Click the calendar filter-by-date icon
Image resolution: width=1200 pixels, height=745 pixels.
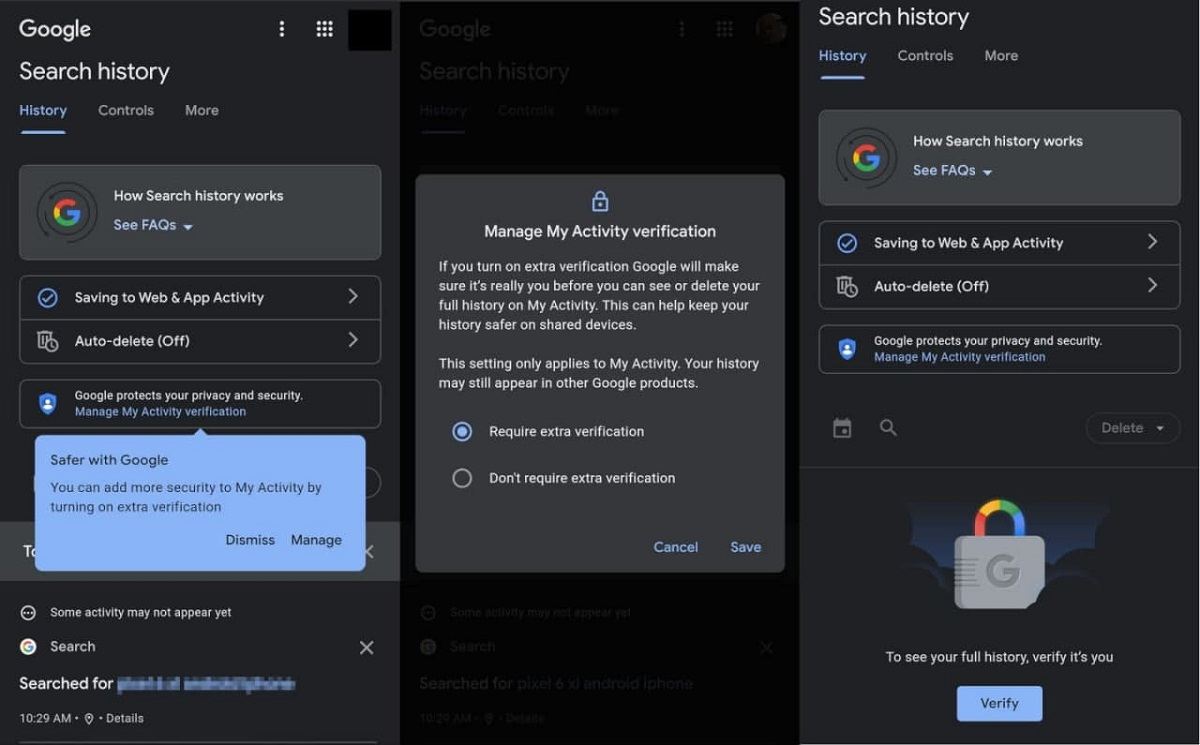(842, 428)
